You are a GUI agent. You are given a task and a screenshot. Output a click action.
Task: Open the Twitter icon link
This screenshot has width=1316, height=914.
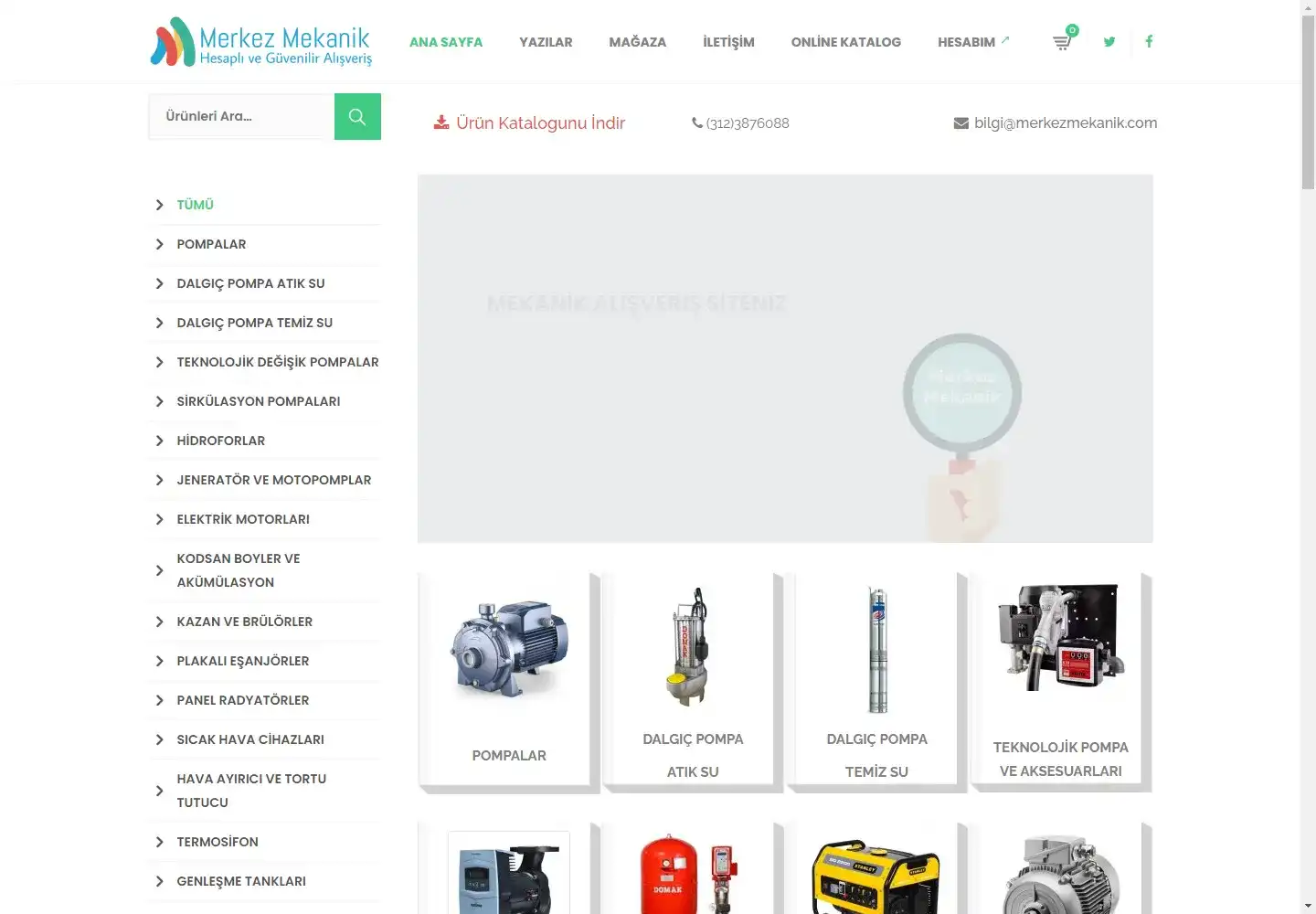[x=1109, y=41]
